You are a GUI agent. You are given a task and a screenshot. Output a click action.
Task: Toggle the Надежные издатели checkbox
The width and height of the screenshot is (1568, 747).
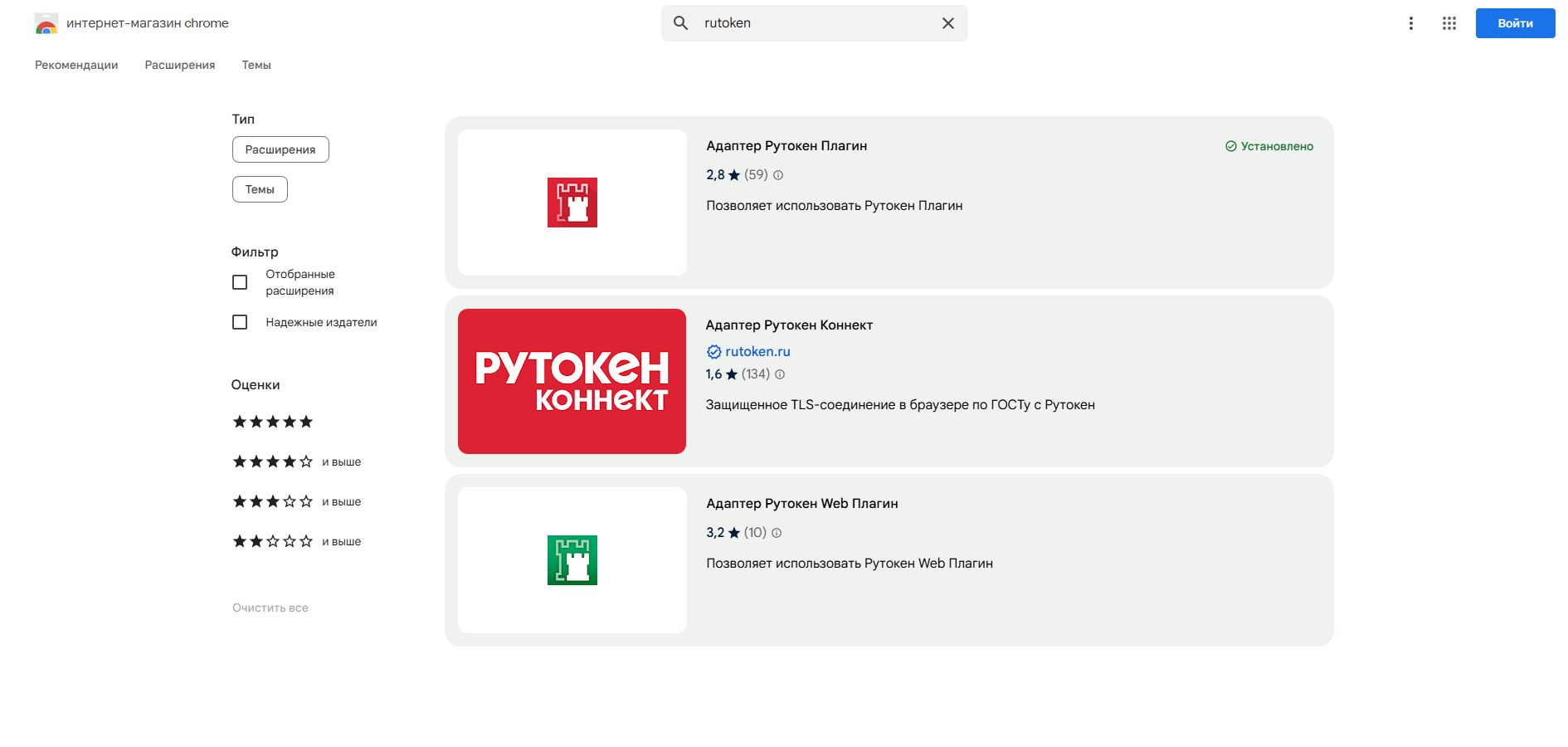[x=240, y=322]
